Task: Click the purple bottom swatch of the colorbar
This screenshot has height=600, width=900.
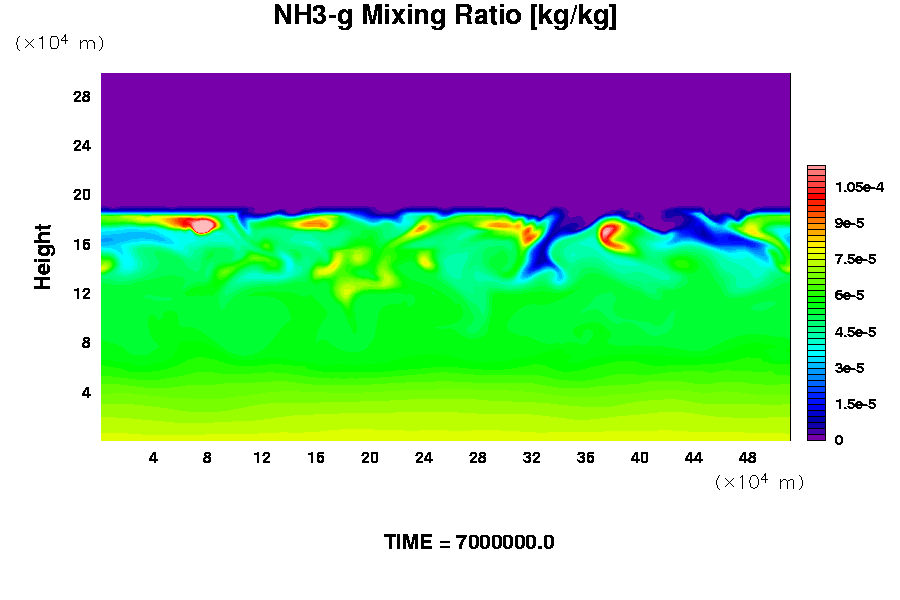Action: 816,435
